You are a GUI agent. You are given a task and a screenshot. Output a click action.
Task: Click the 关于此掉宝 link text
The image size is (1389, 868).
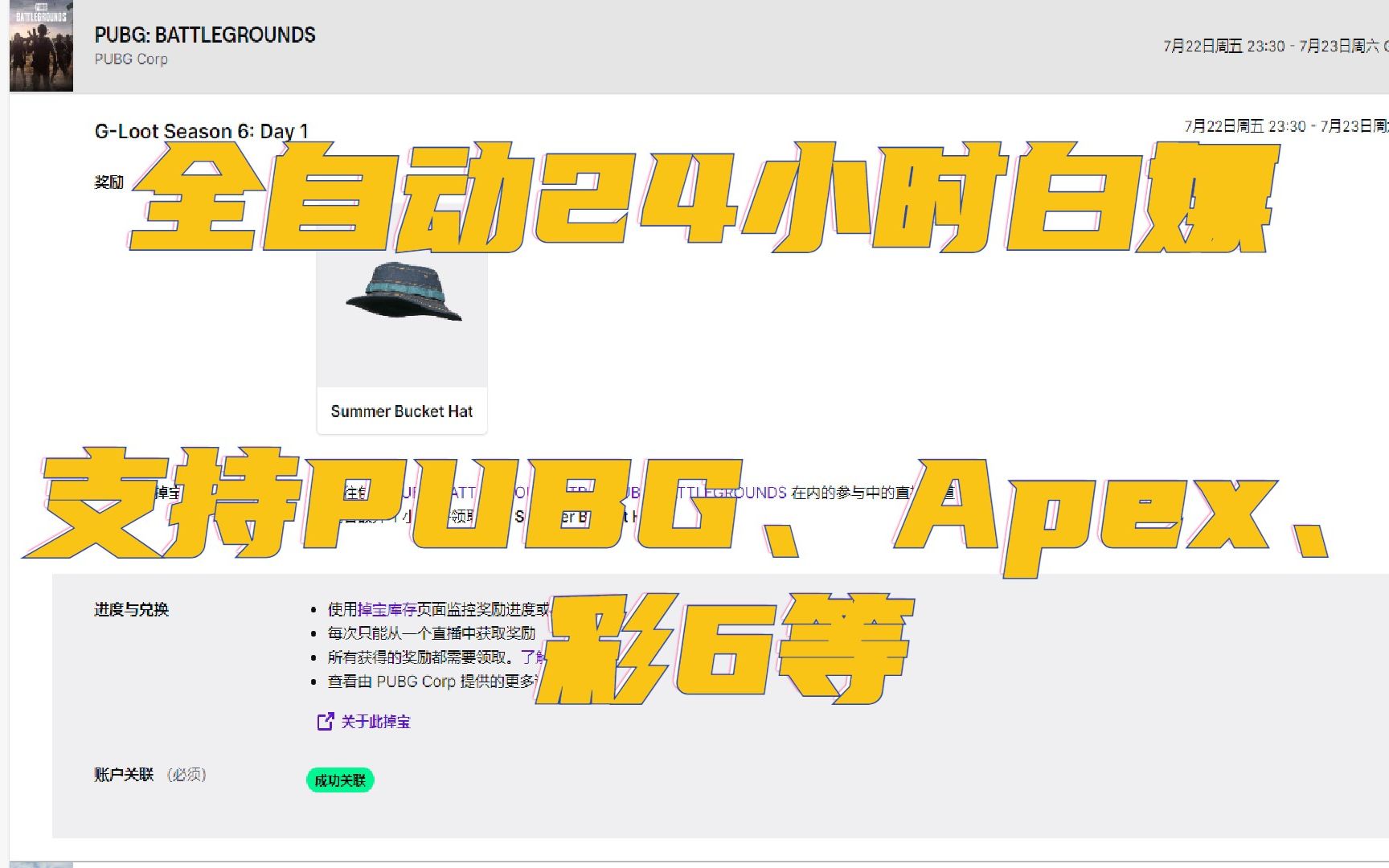click(375, 722)
